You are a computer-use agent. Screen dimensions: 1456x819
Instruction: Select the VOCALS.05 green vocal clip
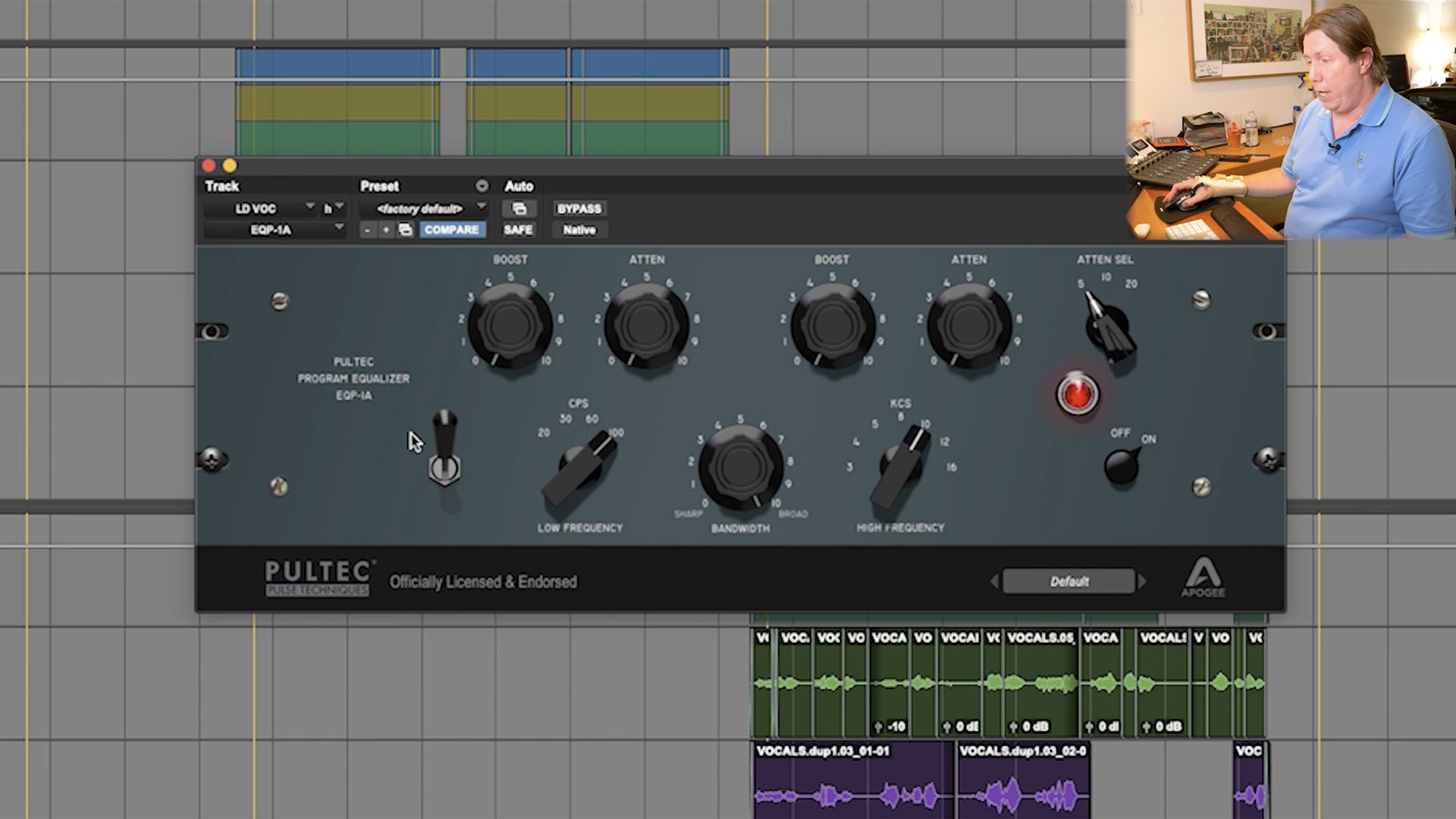[x=1041, y=682]
